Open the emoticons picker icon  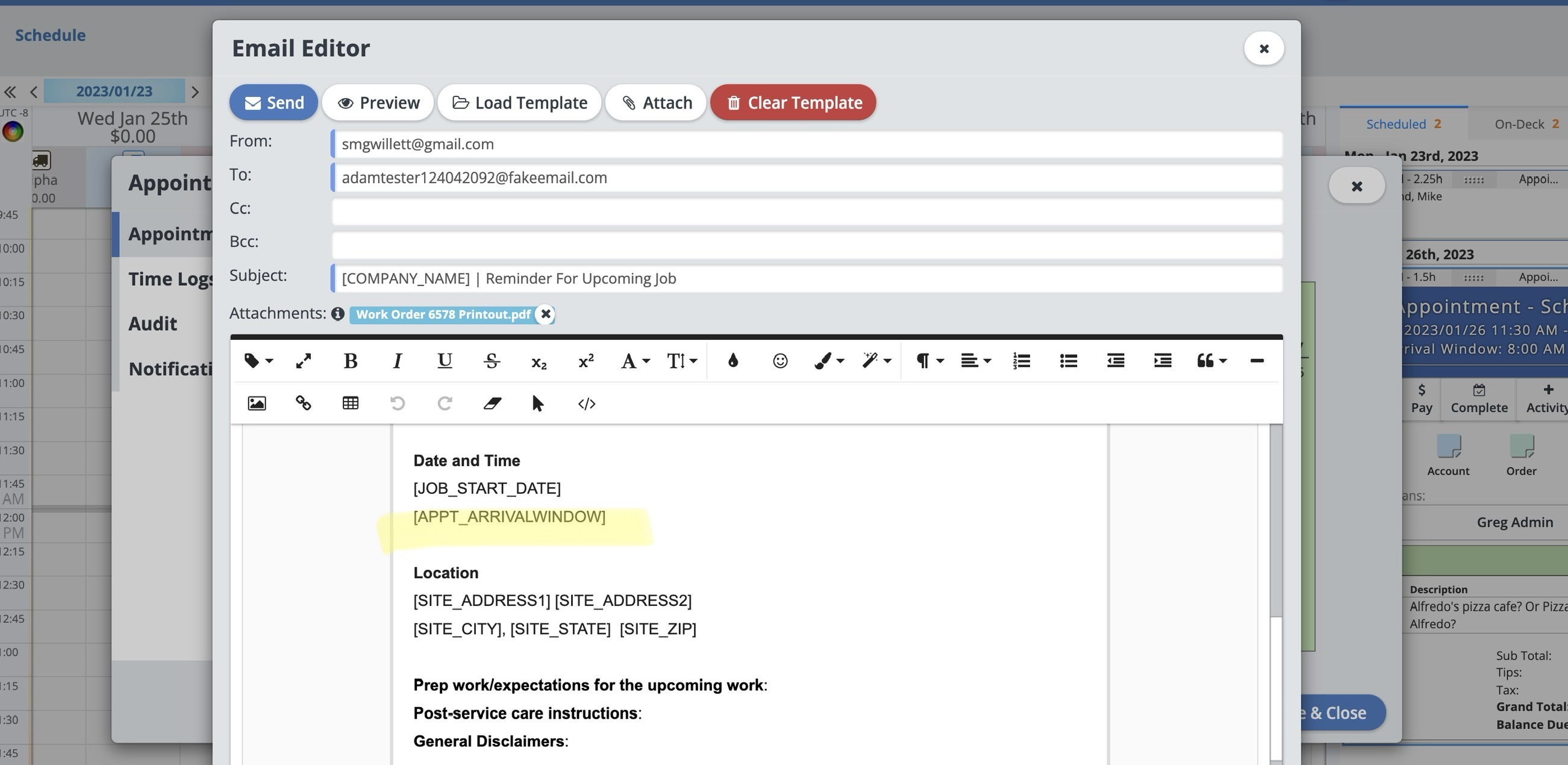(779, 361)
